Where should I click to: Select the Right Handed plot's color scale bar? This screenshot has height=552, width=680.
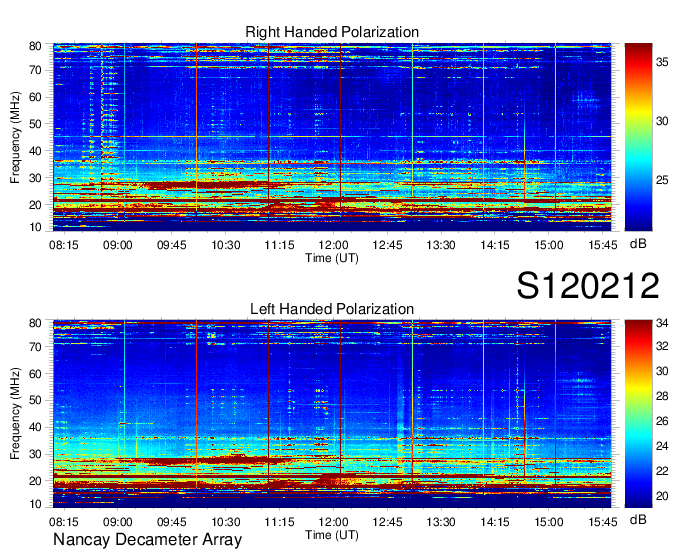(x=638, y=137)
